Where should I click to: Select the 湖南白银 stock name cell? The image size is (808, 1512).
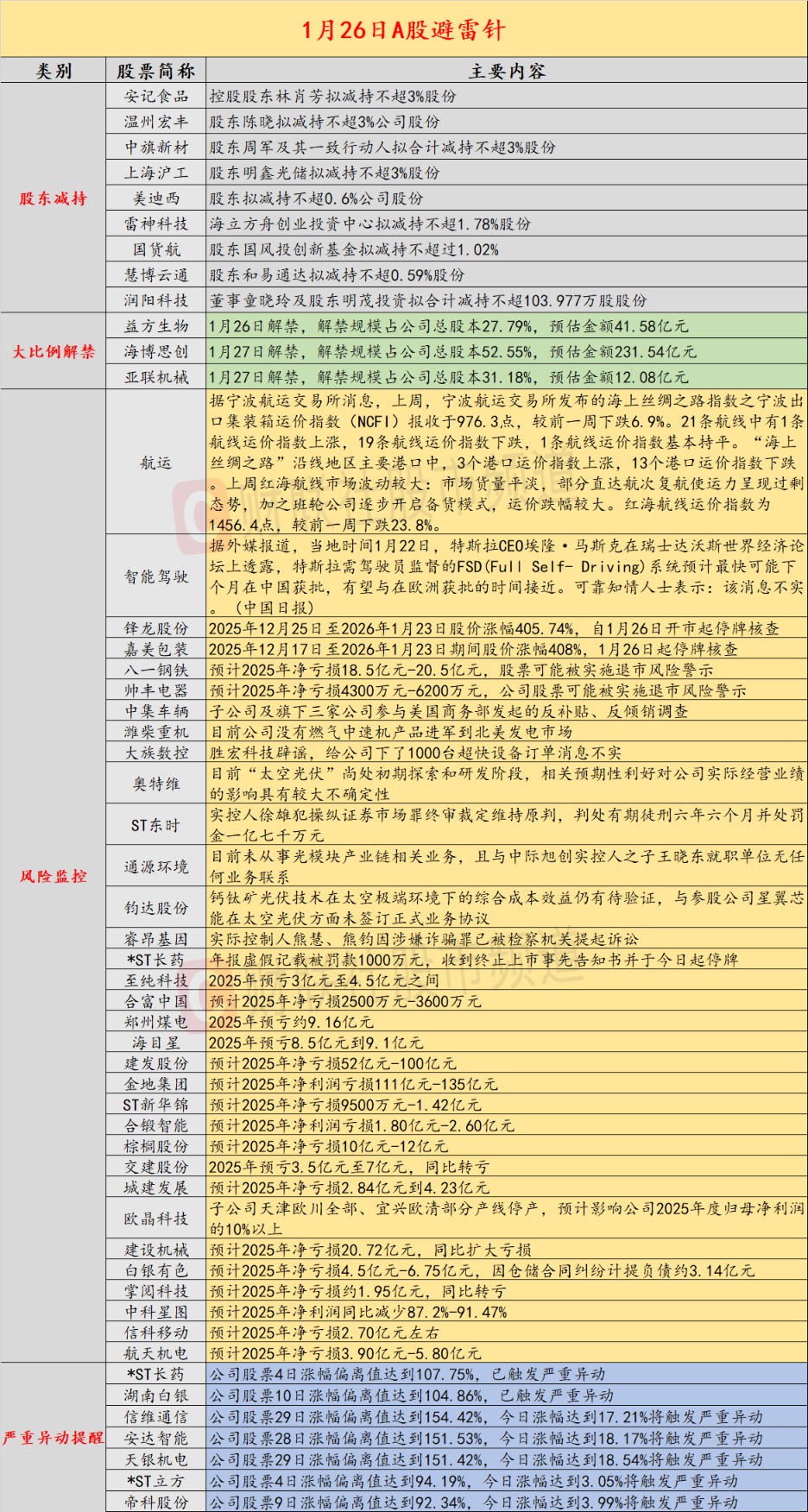point(155,1395)
